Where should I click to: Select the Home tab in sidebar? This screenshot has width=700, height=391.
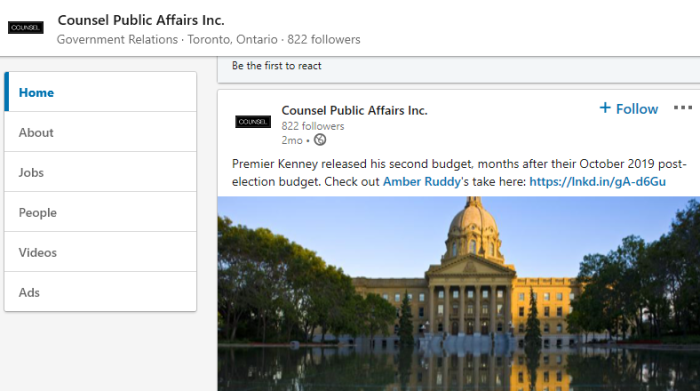click(100, 92)
